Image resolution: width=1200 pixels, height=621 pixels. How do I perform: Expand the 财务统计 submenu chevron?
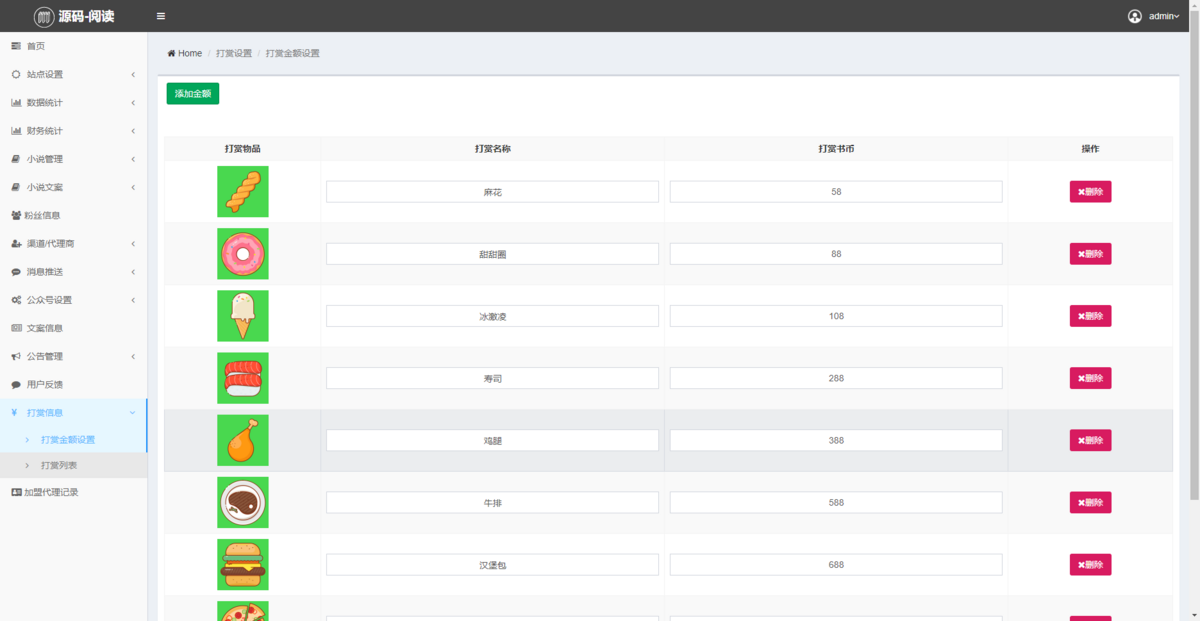click(133, 131)
